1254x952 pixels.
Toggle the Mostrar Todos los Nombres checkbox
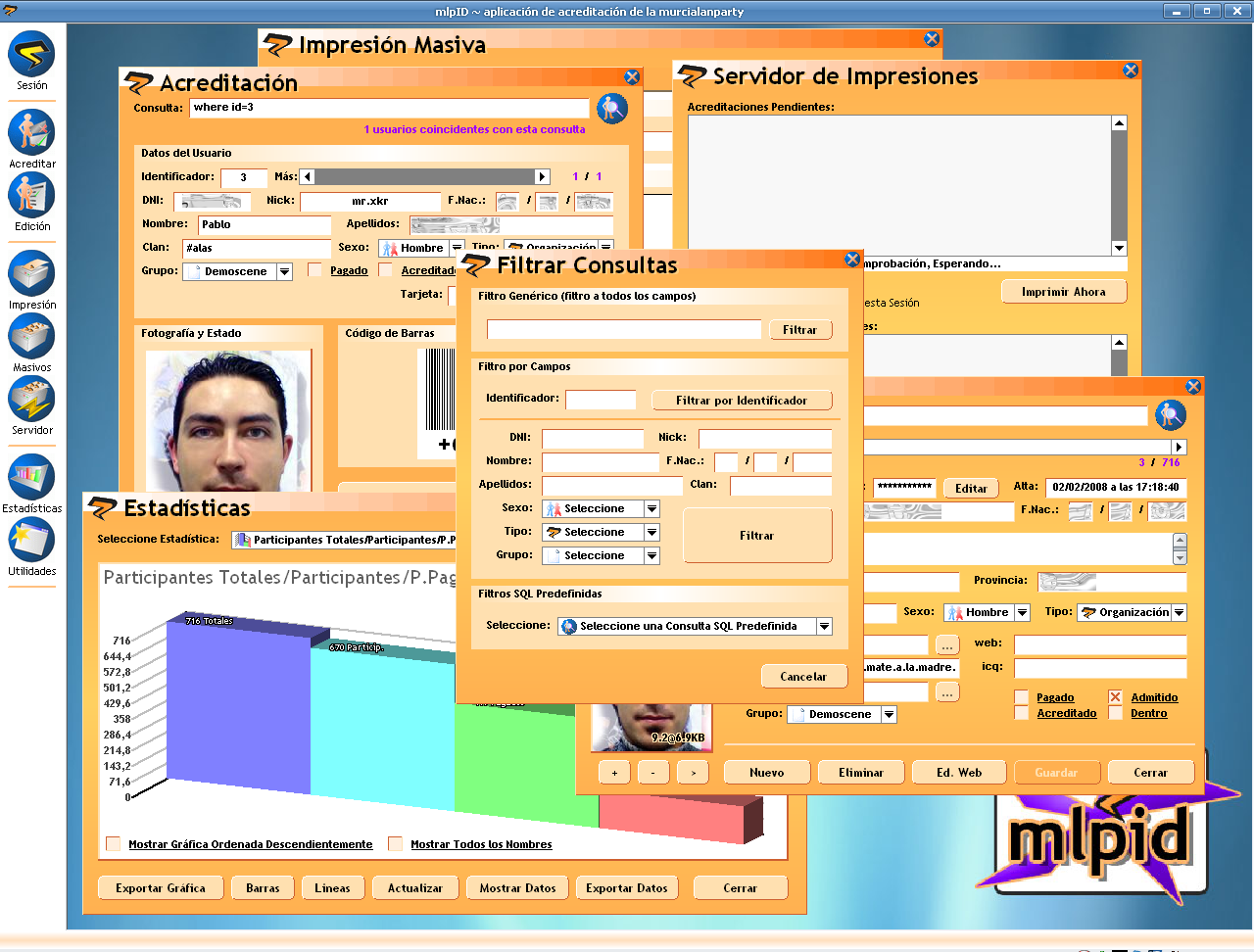[x=396, y=844]
